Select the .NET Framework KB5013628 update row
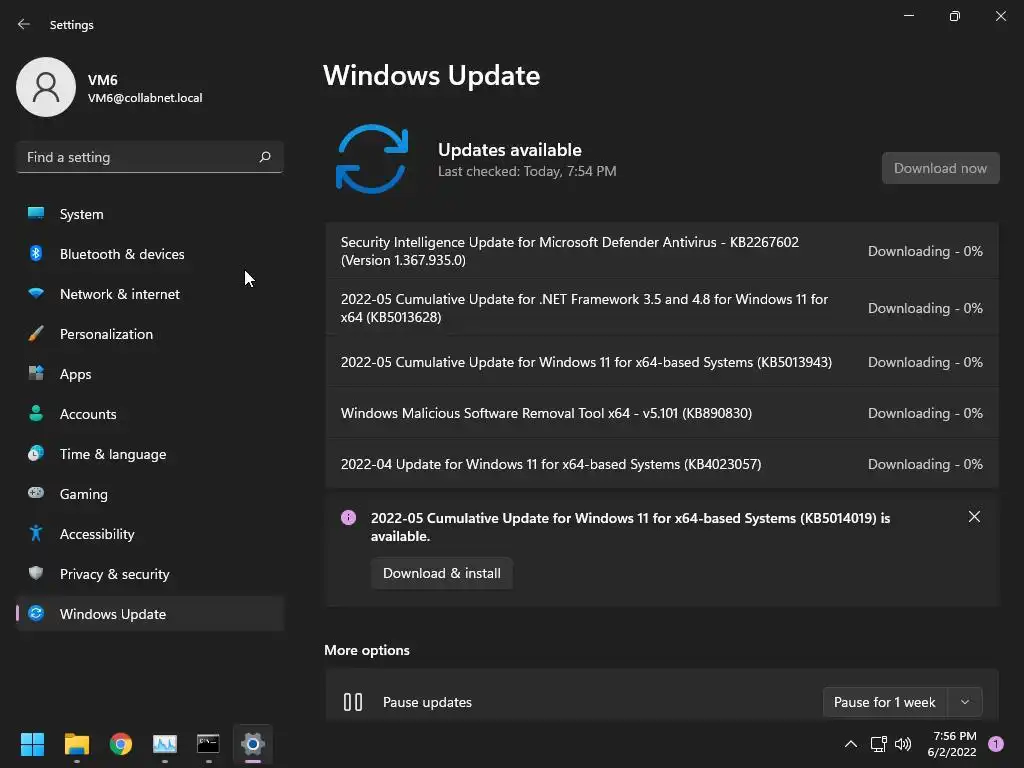This screenshot has width=1024, height=768. [x=662, y=308]
